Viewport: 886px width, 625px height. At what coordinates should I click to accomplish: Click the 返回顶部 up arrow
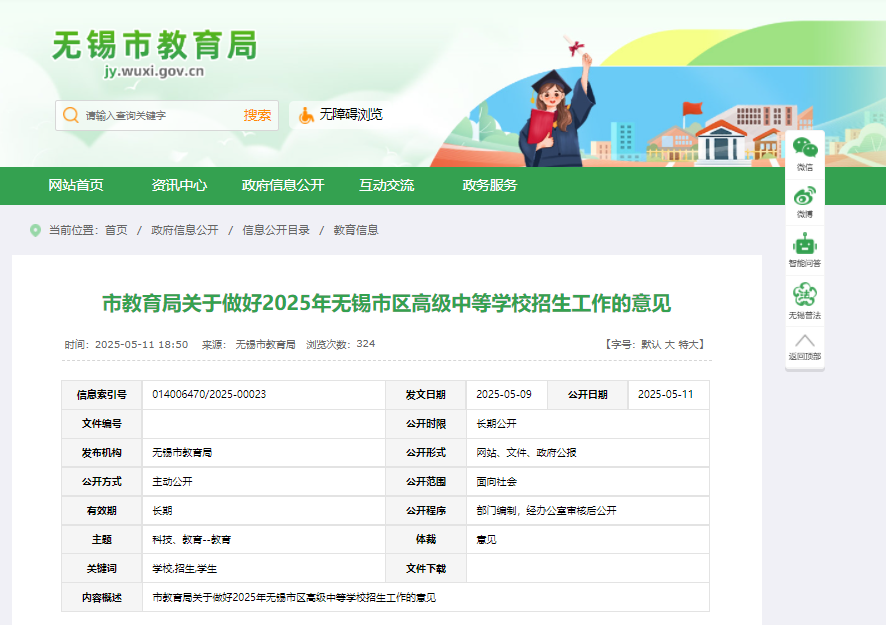[x=804, y=341]
